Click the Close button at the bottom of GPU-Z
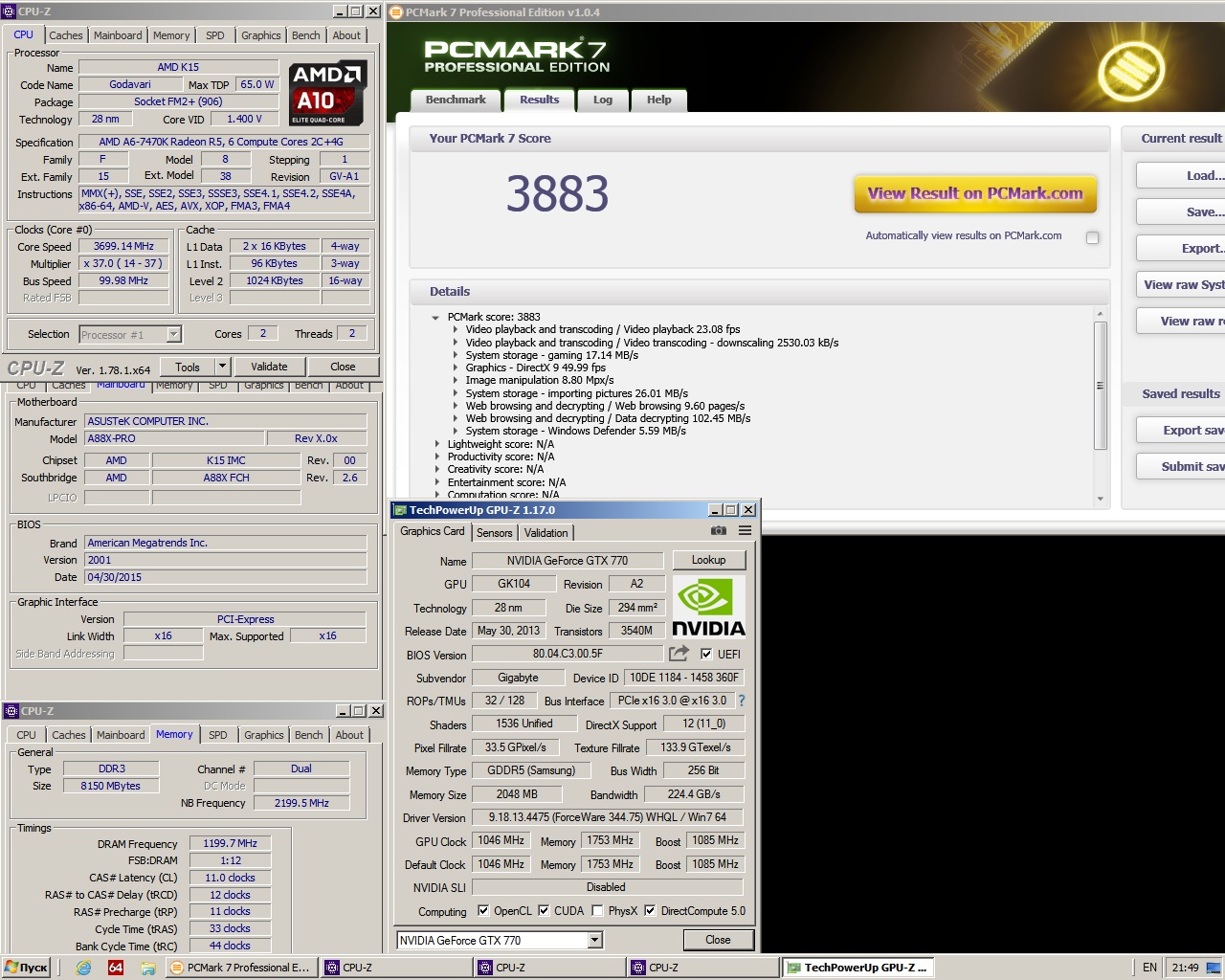 [718, 940]
